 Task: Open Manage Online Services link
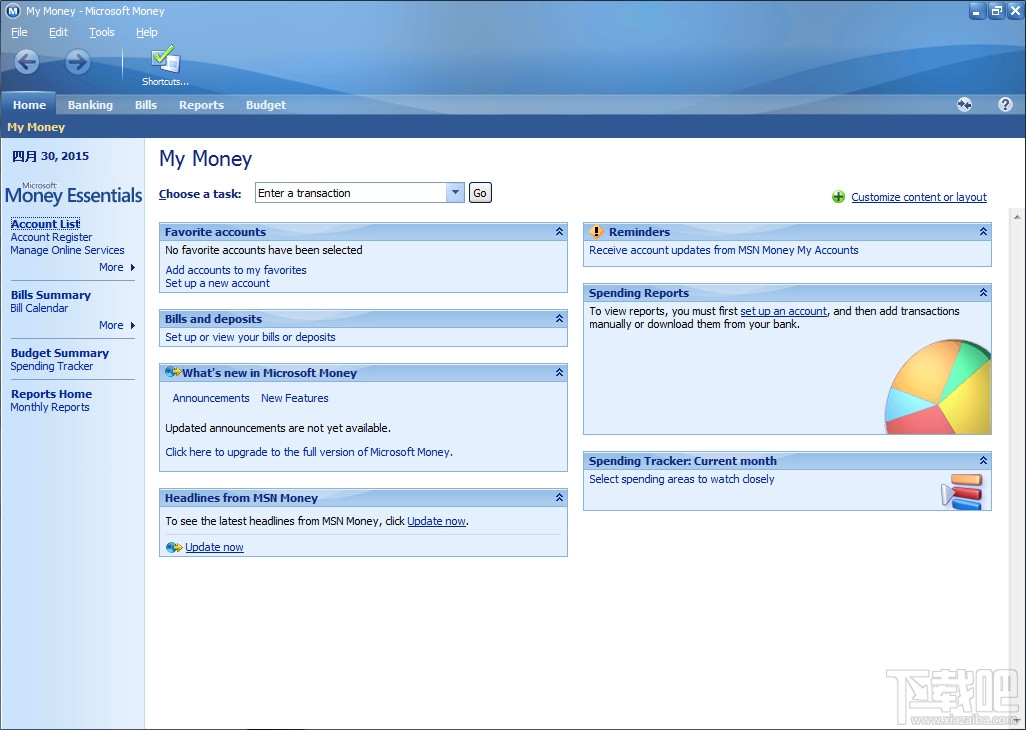pyautogui.click(x=67, y=250)
